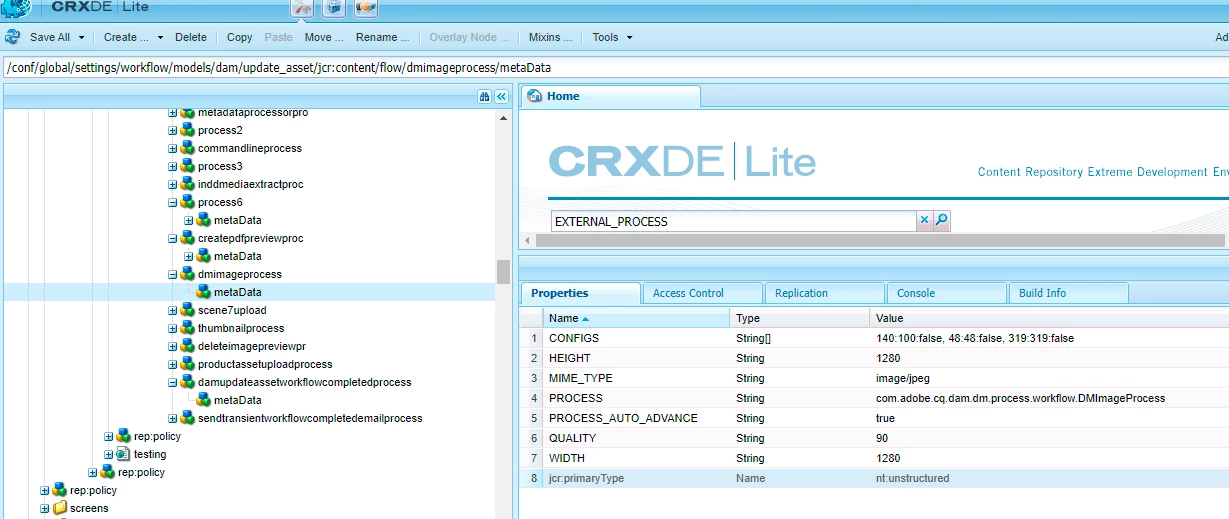Screen dimensions: 1229x519
Task: Open Create dropdown arrow
Action: pyautogui.click(x=160, y=38)
